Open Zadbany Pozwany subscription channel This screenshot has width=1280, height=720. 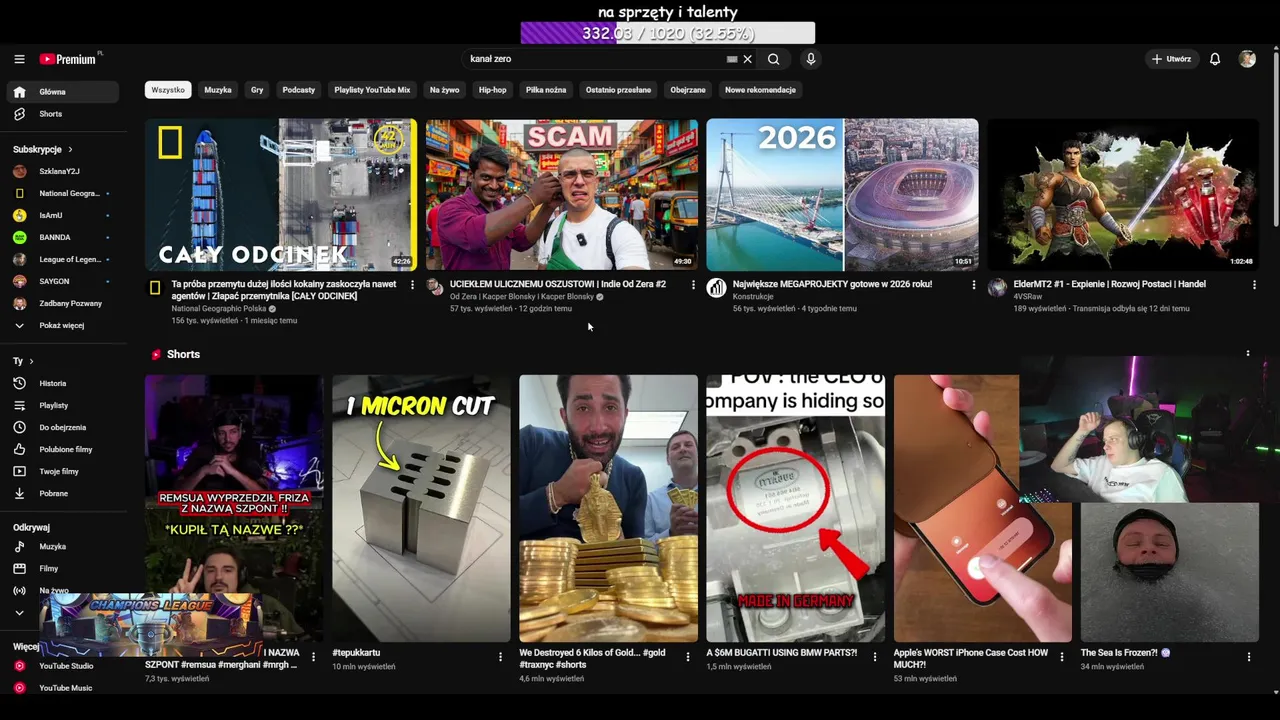coord(63,303)
